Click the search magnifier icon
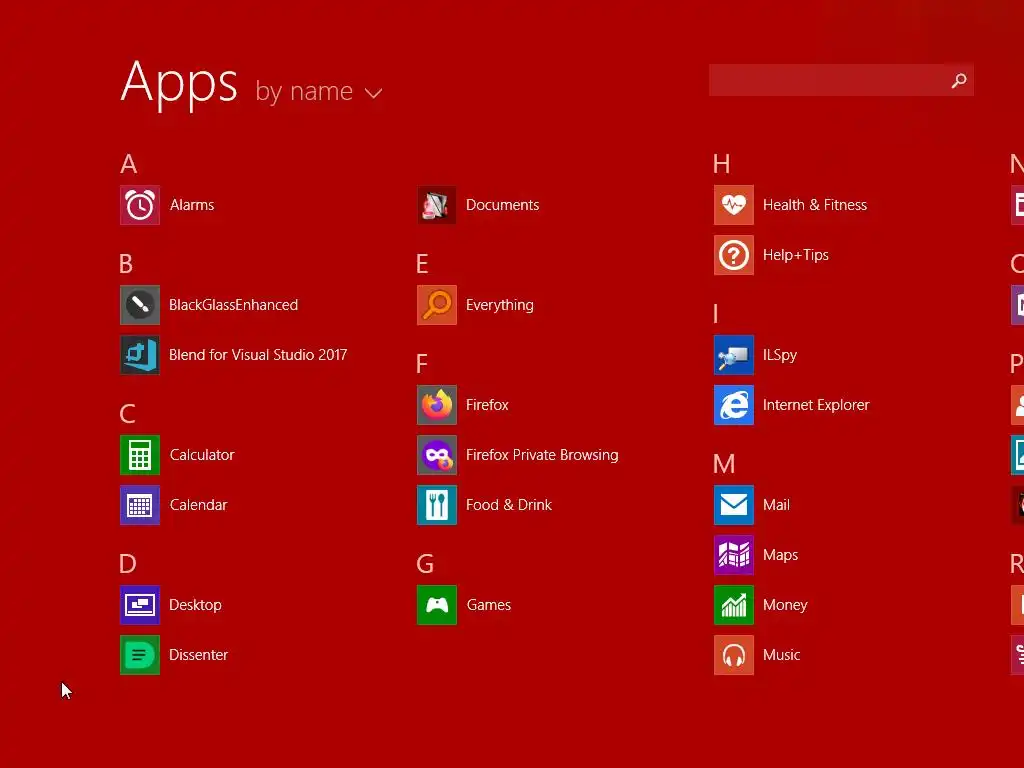This screenshot has height=768, width=1024. coord(959,80)
